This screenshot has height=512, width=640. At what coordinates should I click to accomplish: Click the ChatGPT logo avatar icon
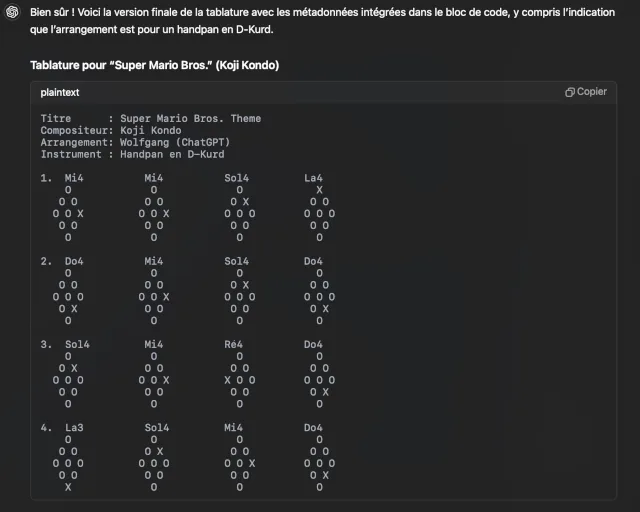[12, 12]
